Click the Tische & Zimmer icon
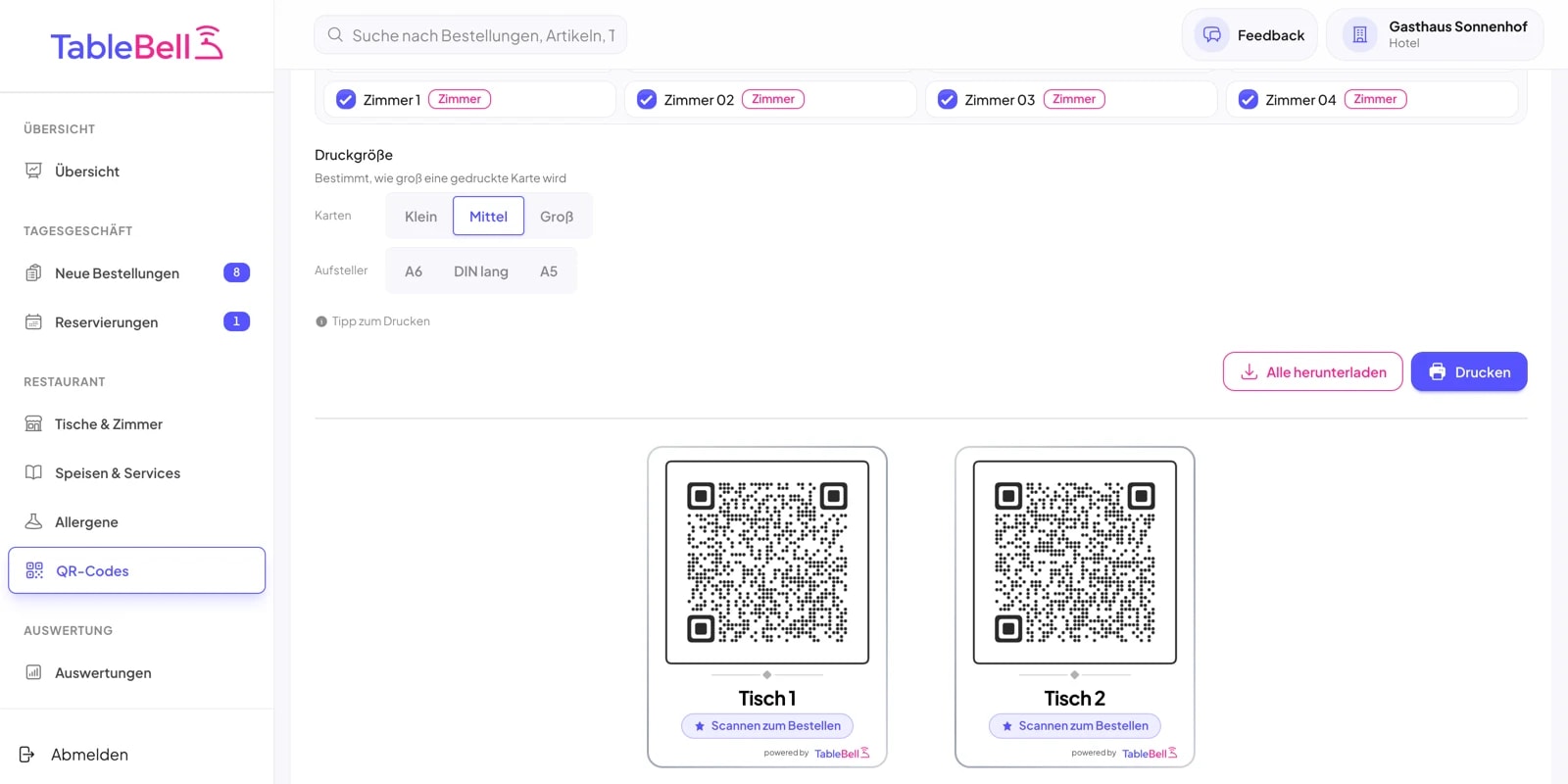The image size is (1568, 784). [x=33, y=423]
